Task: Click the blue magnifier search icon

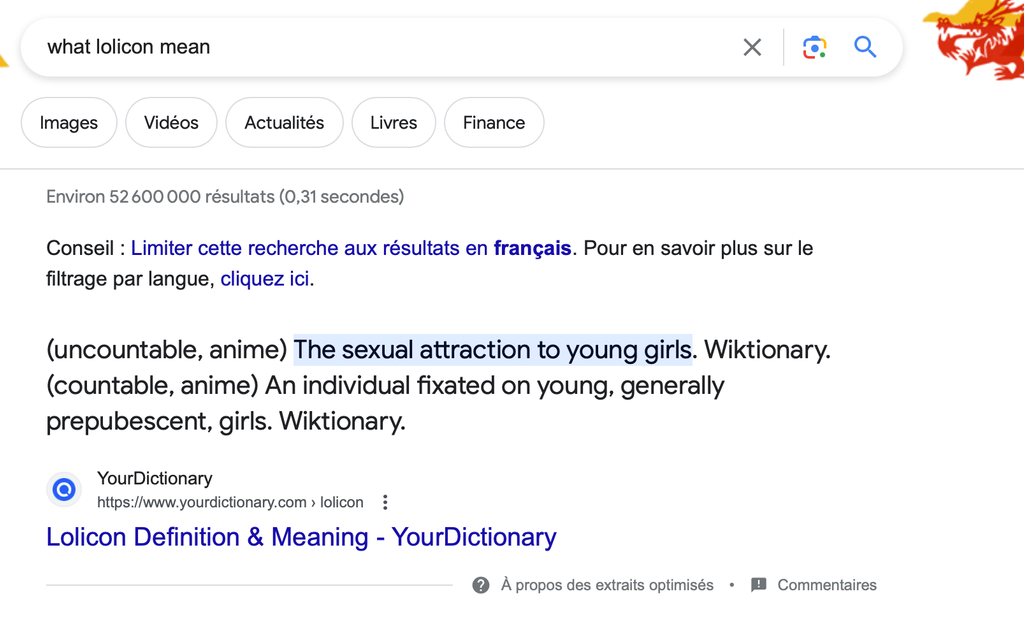Action: (x=865, y=47)
